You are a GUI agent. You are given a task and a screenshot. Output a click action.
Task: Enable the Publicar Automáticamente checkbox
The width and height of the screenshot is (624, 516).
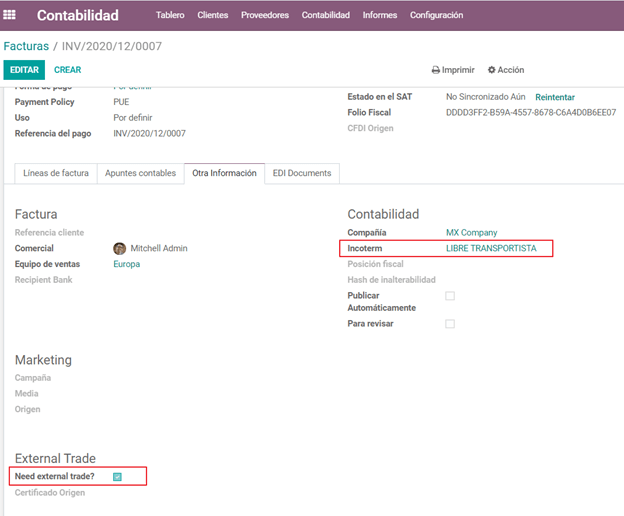[x=450, y=296]
